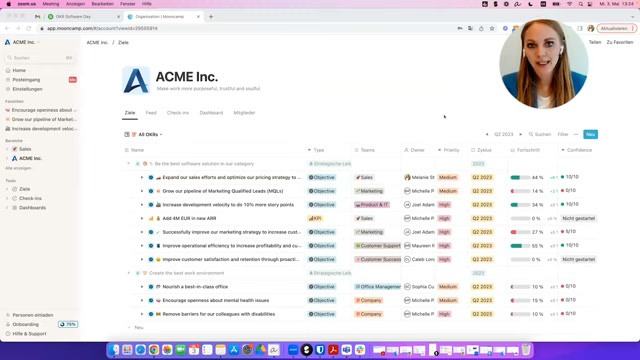Expand Expand our sales efforts objective row

point(142,178)
